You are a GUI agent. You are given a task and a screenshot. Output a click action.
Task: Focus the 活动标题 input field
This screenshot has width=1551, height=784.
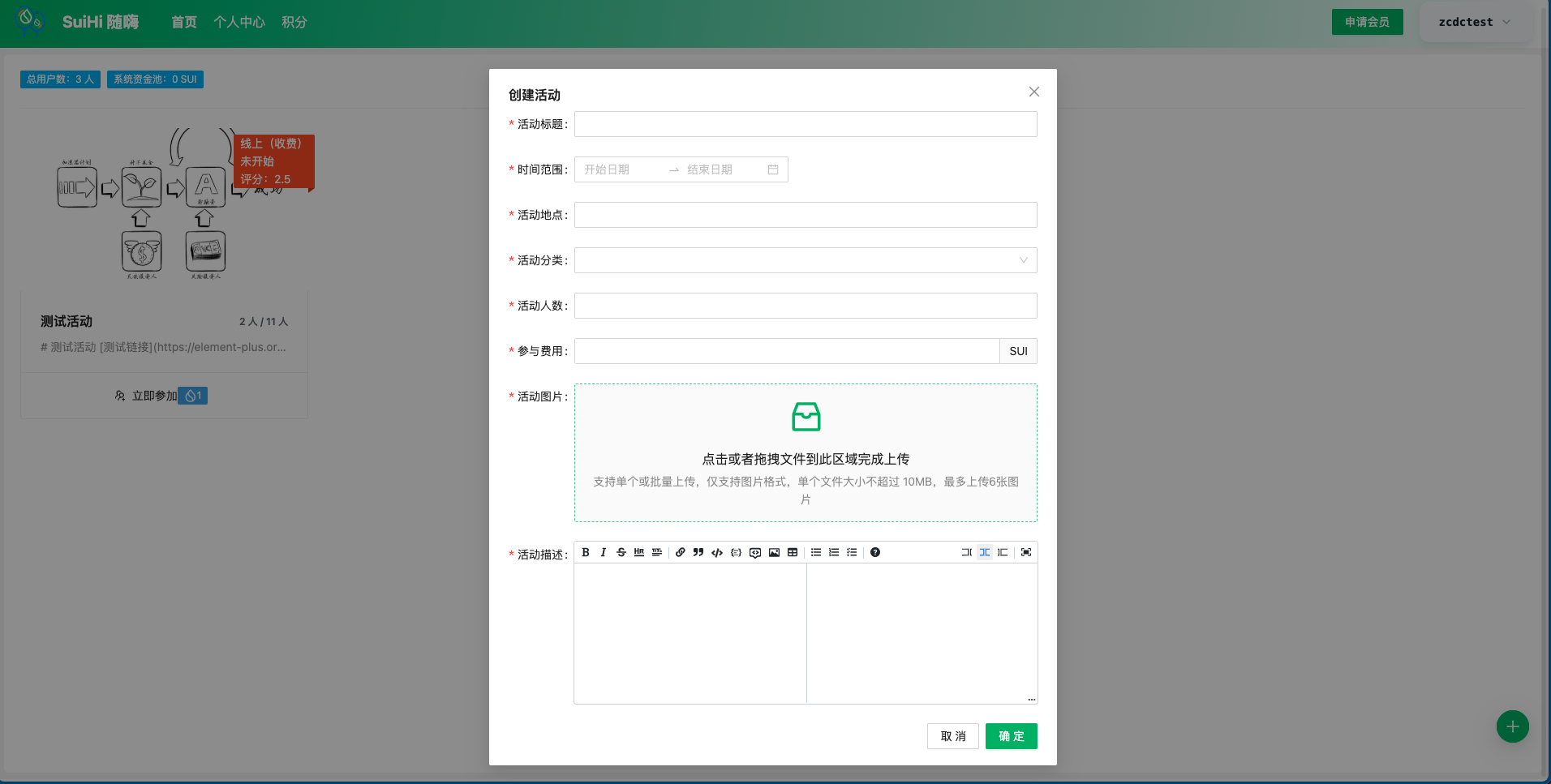pos(806,124)
